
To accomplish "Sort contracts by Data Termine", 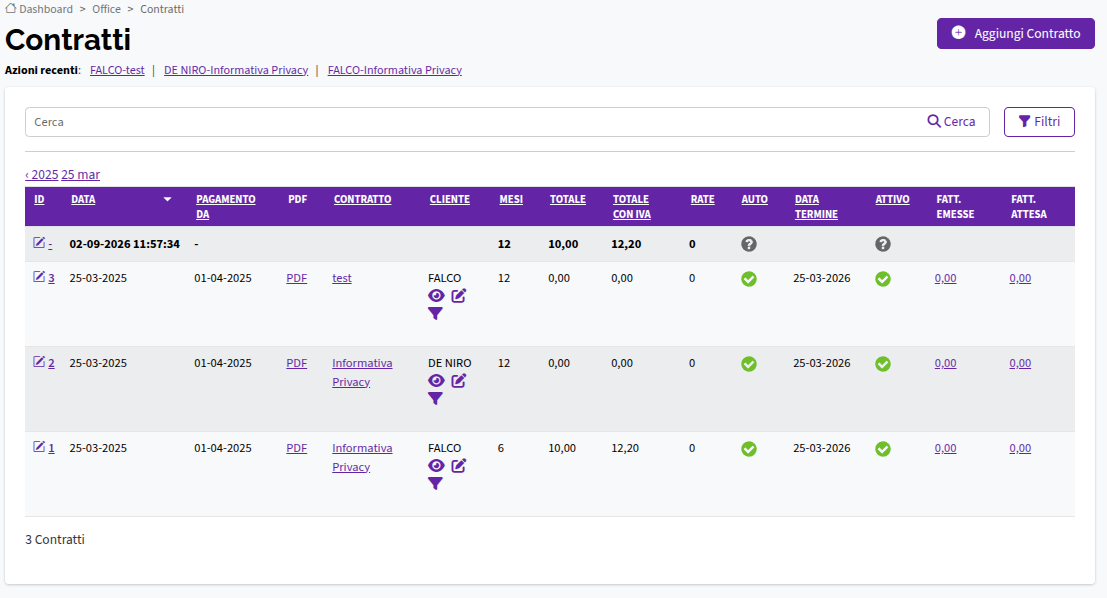I will (x=816, y=207).
